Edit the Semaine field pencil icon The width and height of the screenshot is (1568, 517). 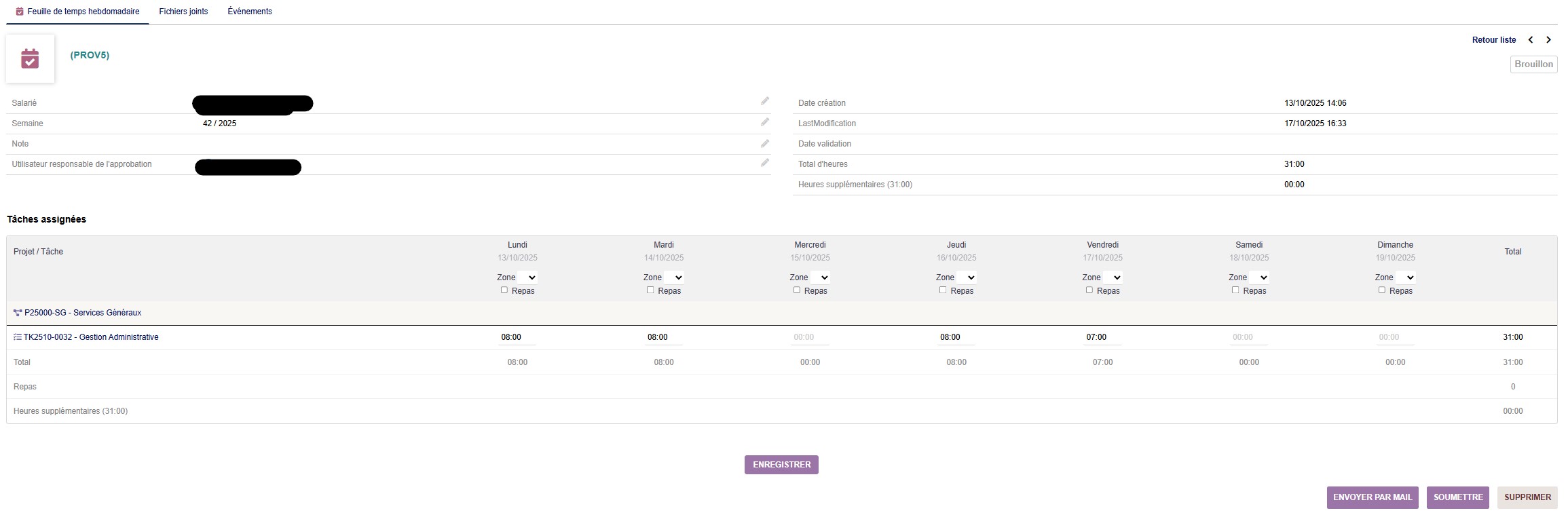pyautogui.click(x=765, y=122)
